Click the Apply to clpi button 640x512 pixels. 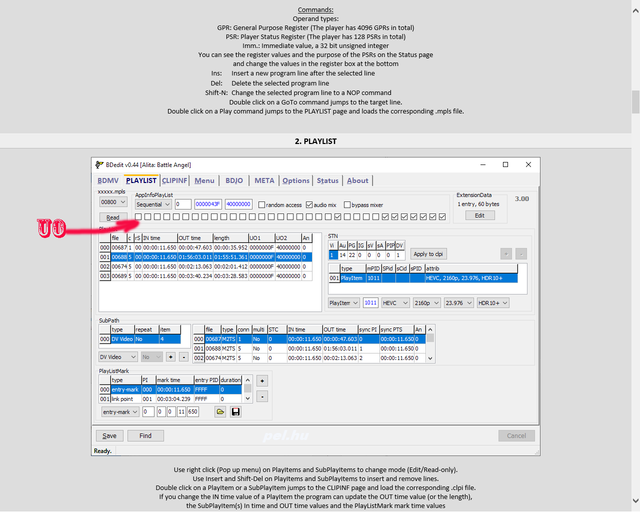(x=428, y=254)
